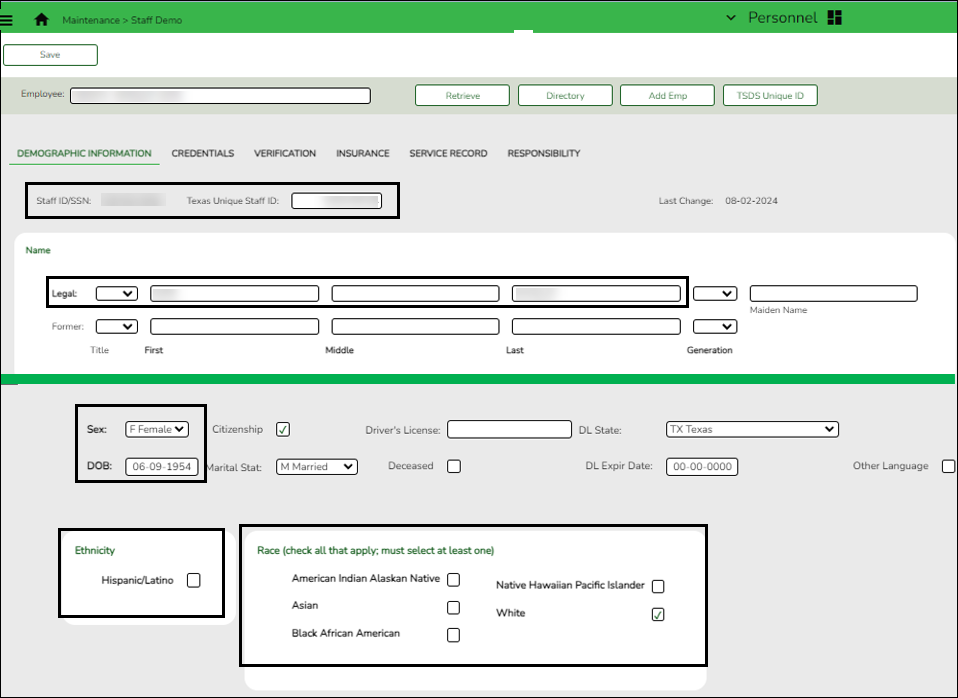958x698 pixels.
Task: Enable the Other Language checkbox
Action: [948, 466]
